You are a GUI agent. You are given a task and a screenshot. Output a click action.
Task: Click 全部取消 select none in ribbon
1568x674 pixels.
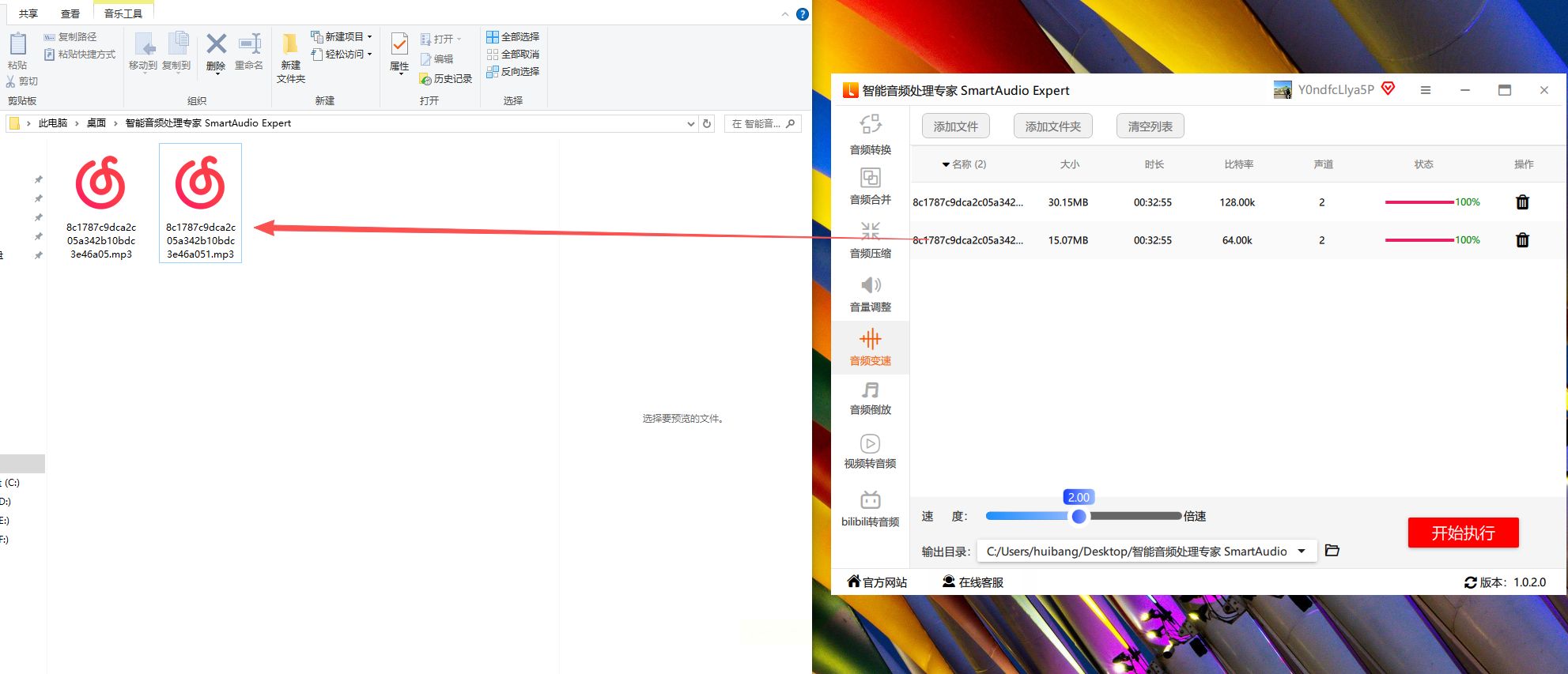513,55
